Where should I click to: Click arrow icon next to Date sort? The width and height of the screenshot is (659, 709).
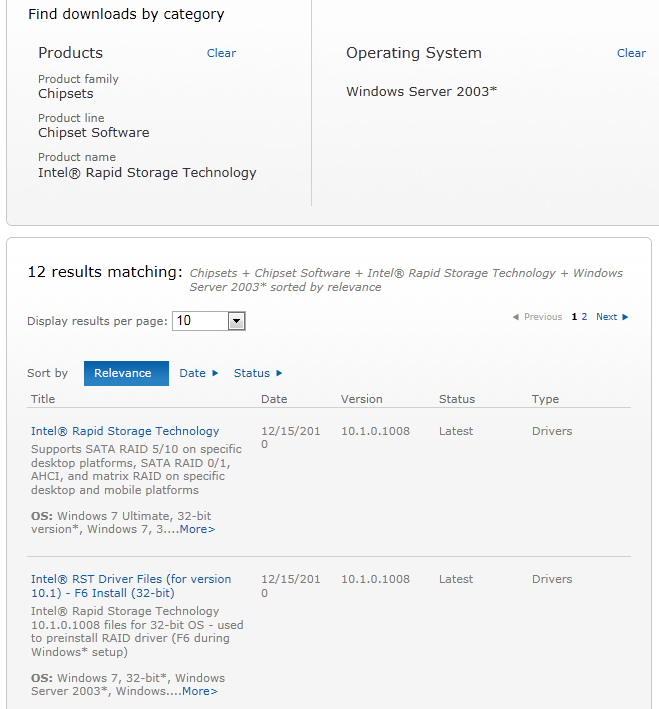click(215, 373)
